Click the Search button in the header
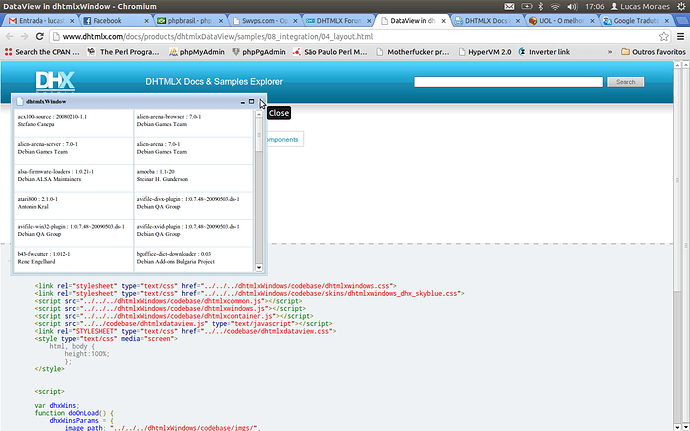This screenshot has width=690, height=431. point(625,82)
